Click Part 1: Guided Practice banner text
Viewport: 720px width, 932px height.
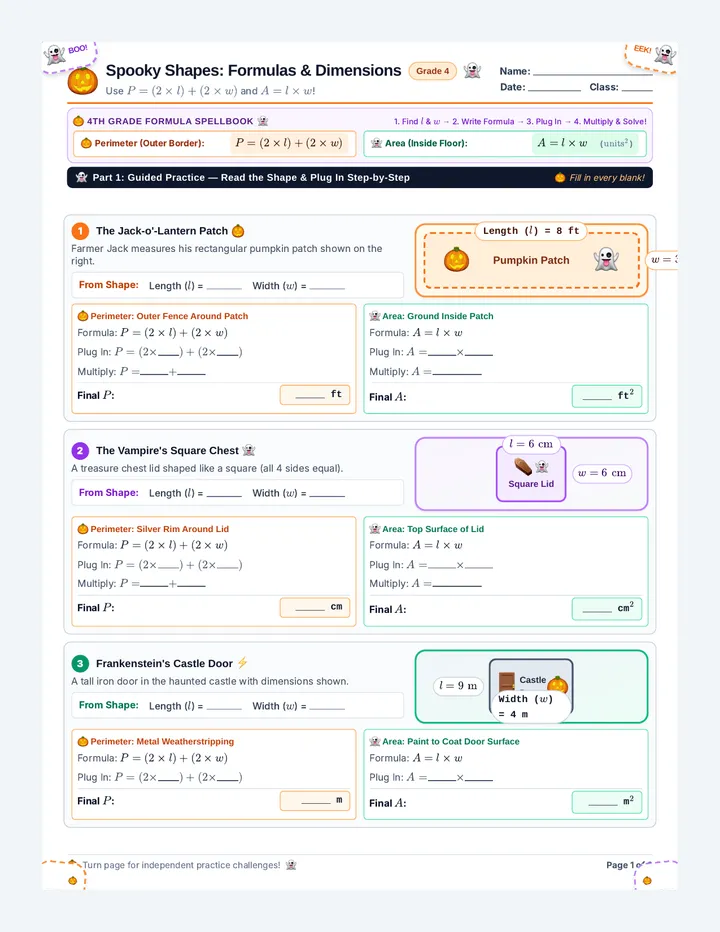tap(251, 177)
